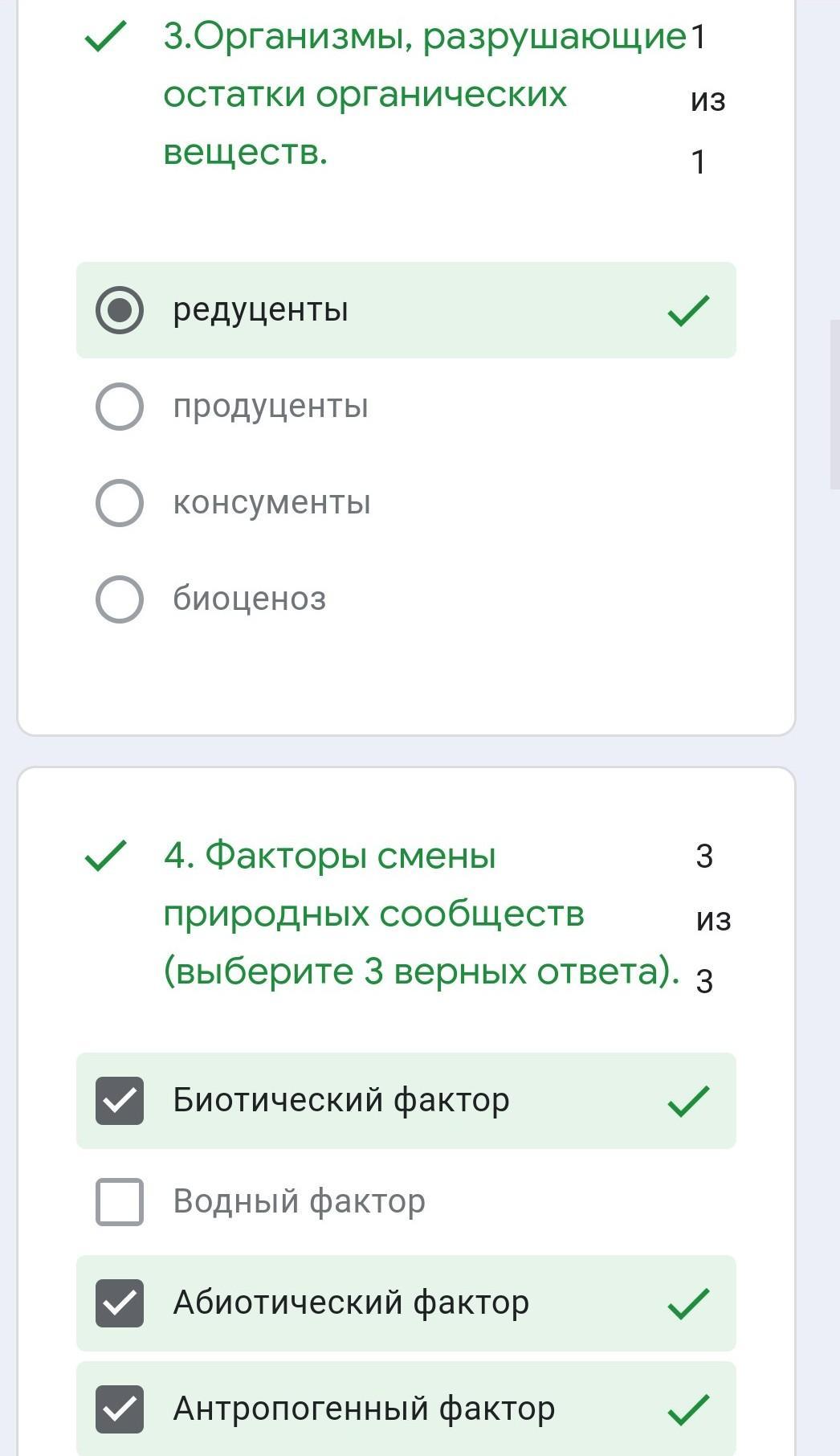Click green checkmark beside Биотический фактор

pos(688,1102)
